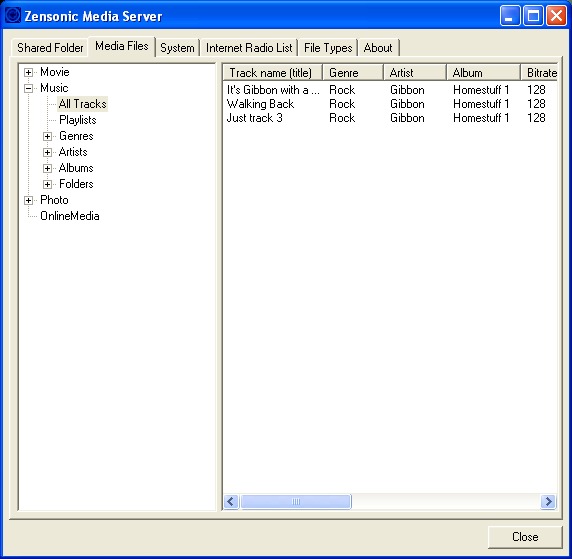Click the track list scroll left arrow
This screenshot has height=559, width=572.
point(231,502)
